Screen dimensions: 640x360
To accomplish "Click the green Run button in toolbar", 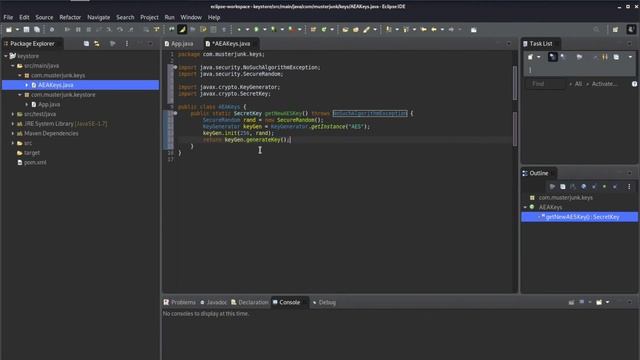I will [x=256, y=29].
